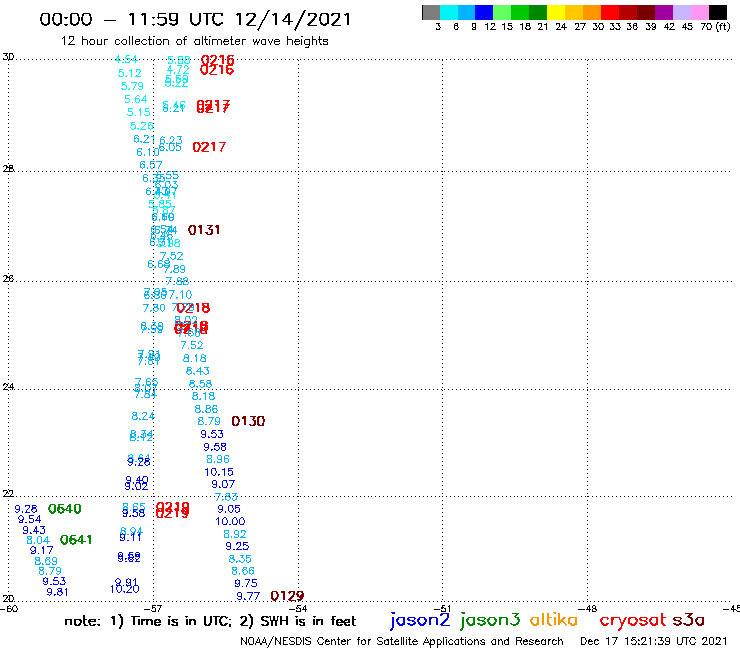The width and height of the screenshot is (740, 650).
Task: Click the NOAA/NESDIS credit line
Action: [x=402, y=641]
